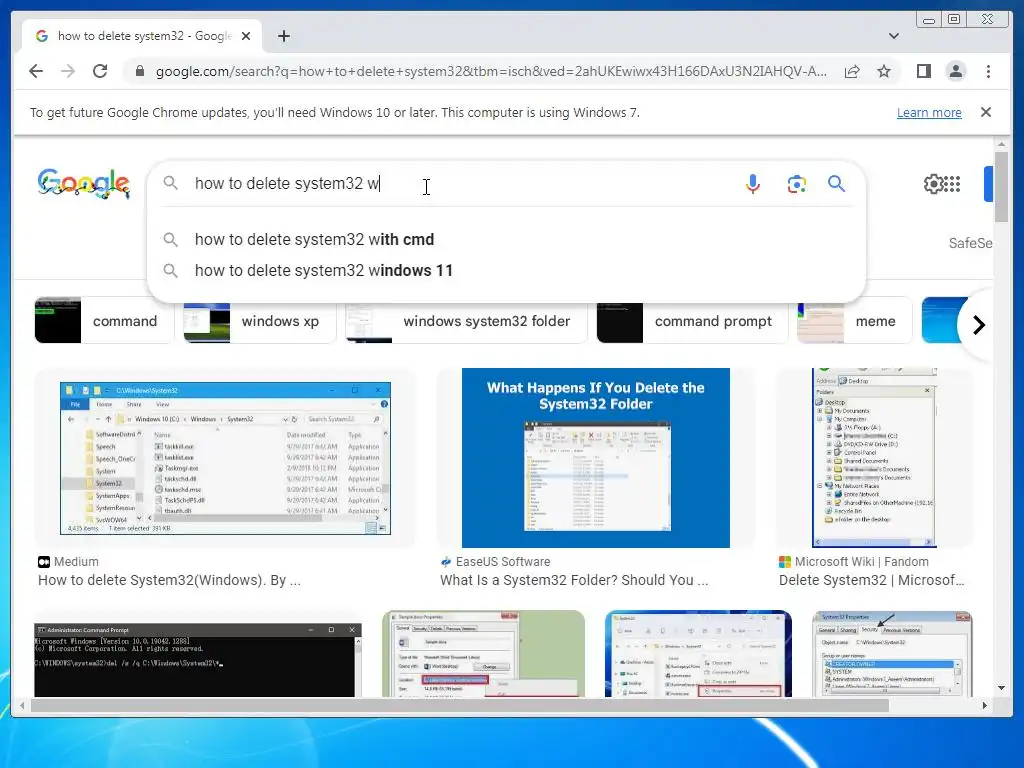Open the Chrome three-dot menu
1024x768 pixels.
pyautogui.click(x=988, y=71)
